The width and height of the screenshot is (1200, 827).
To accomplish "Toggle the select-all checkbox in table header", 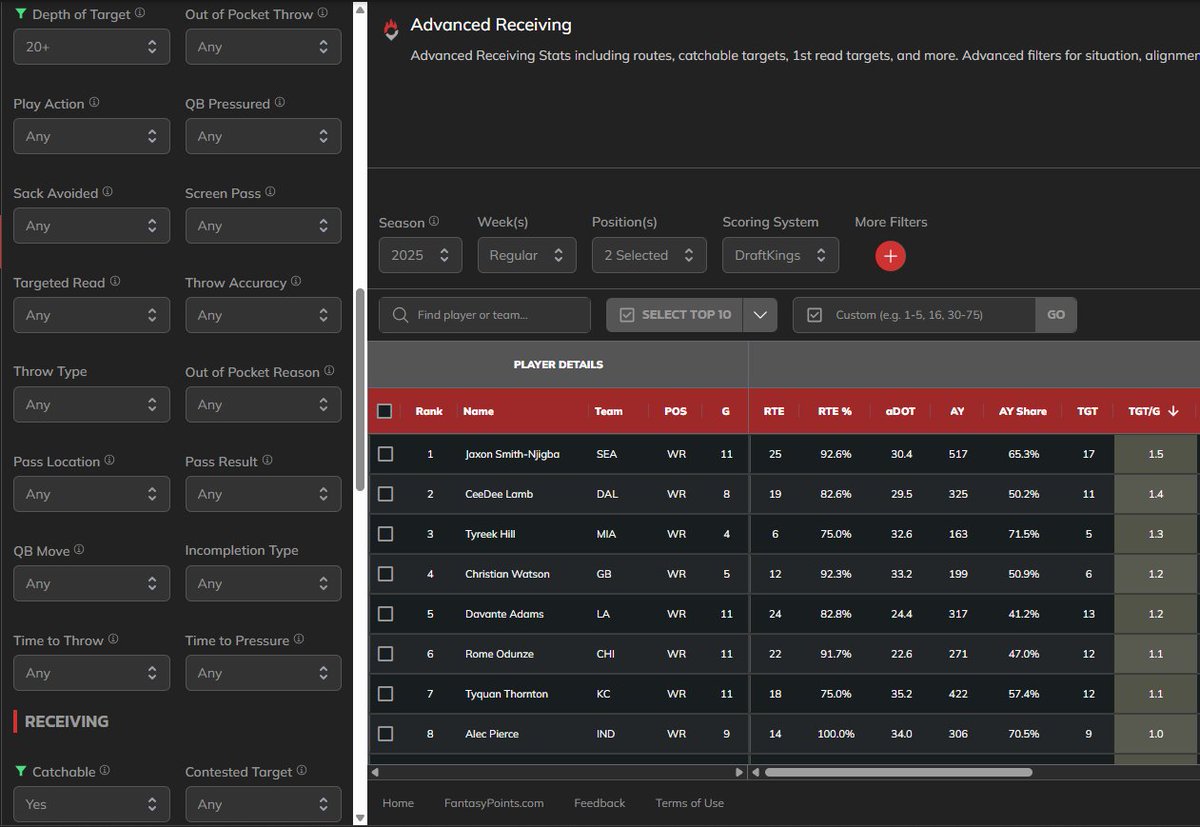I will pyautogui.click(x=385, y=411).
